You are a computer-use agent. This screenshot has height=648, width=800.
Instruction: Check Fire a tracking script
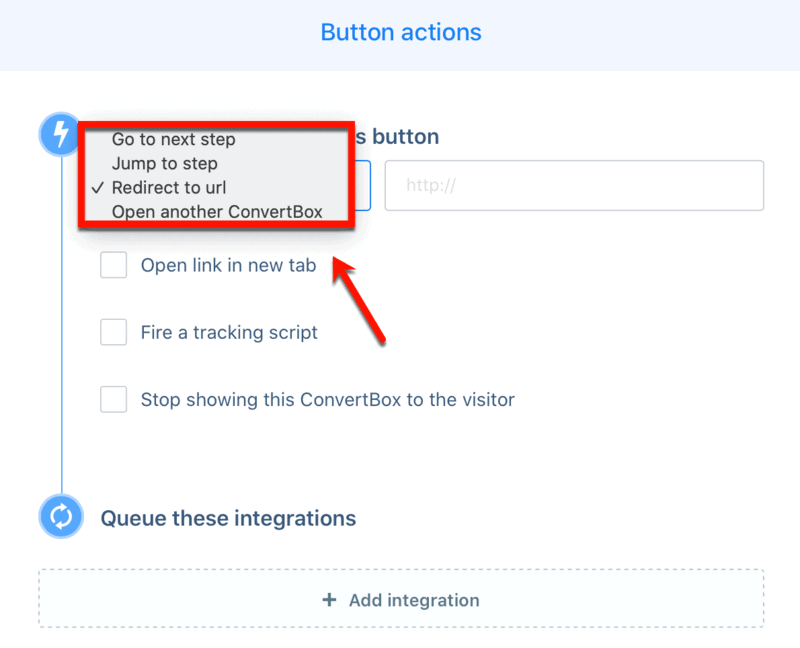tap(113, 332)
